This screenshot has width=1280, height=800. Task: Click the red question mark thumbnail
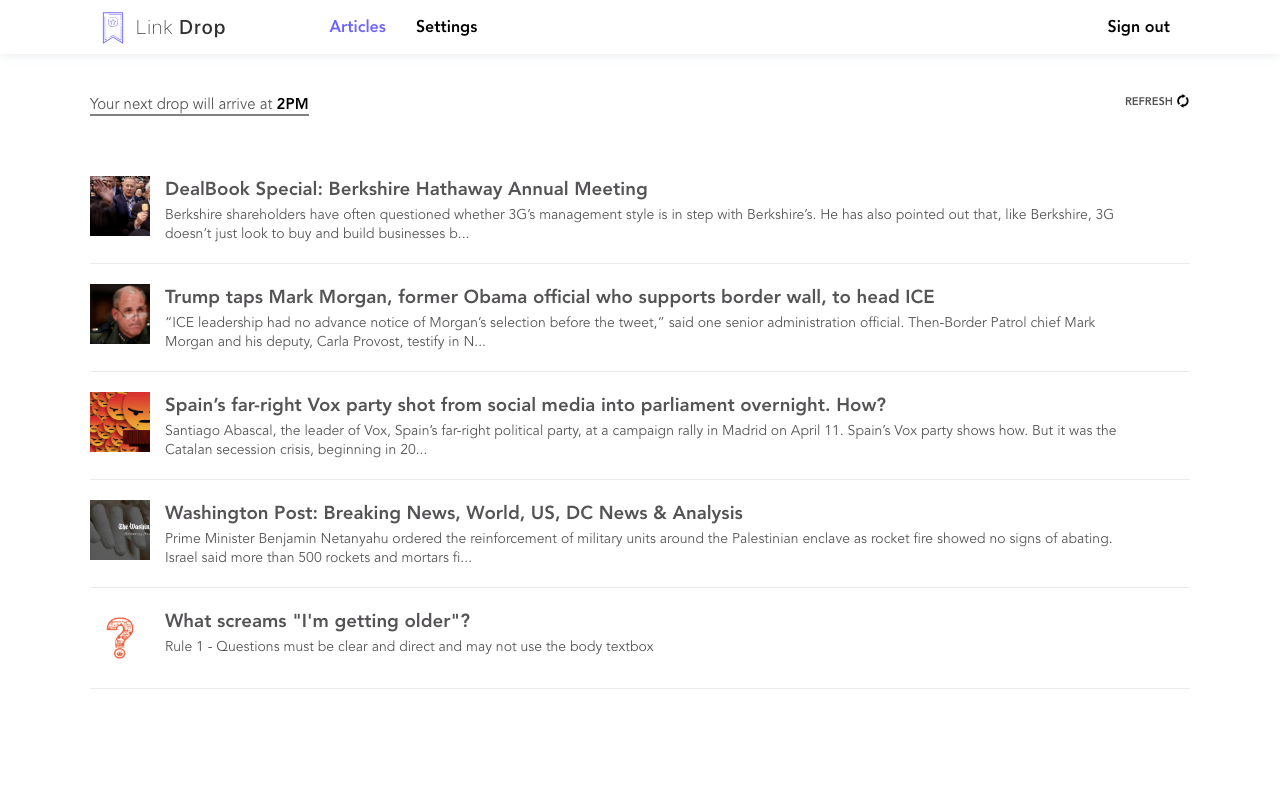120,638
